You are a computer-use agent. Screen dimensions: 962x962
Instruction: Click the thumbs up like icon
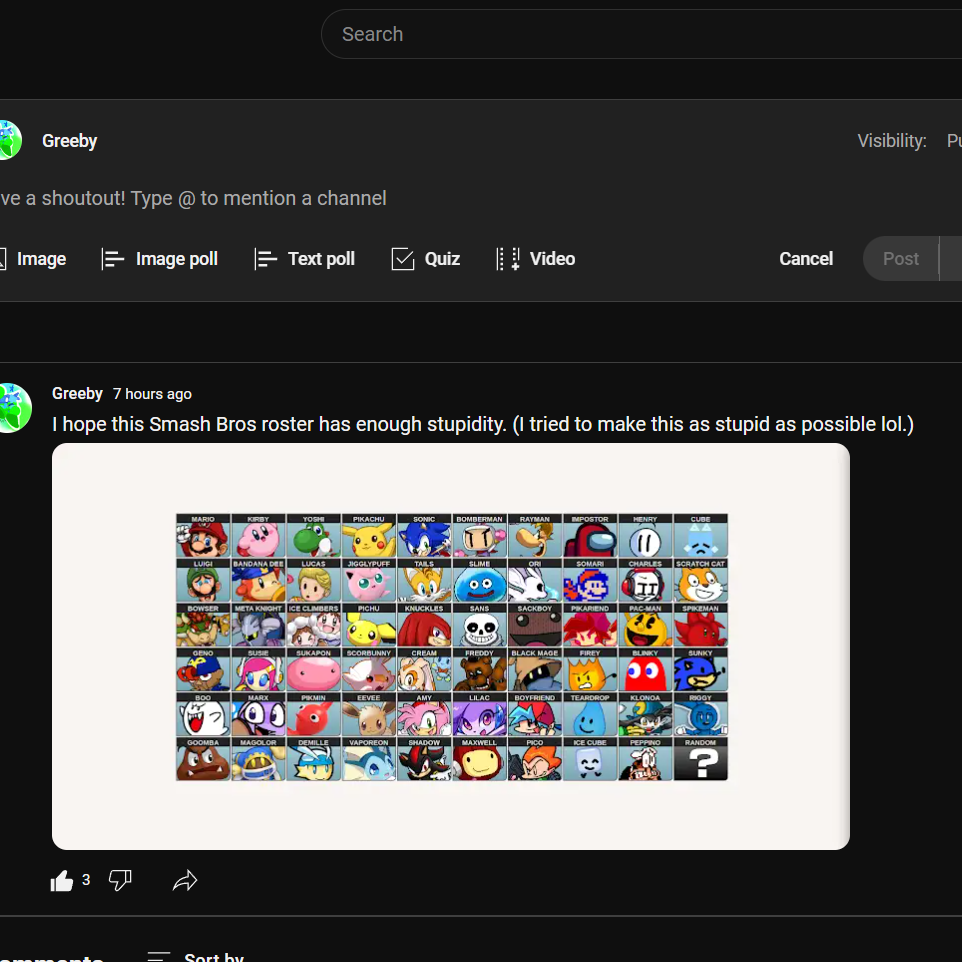click(x=61, y=881)
